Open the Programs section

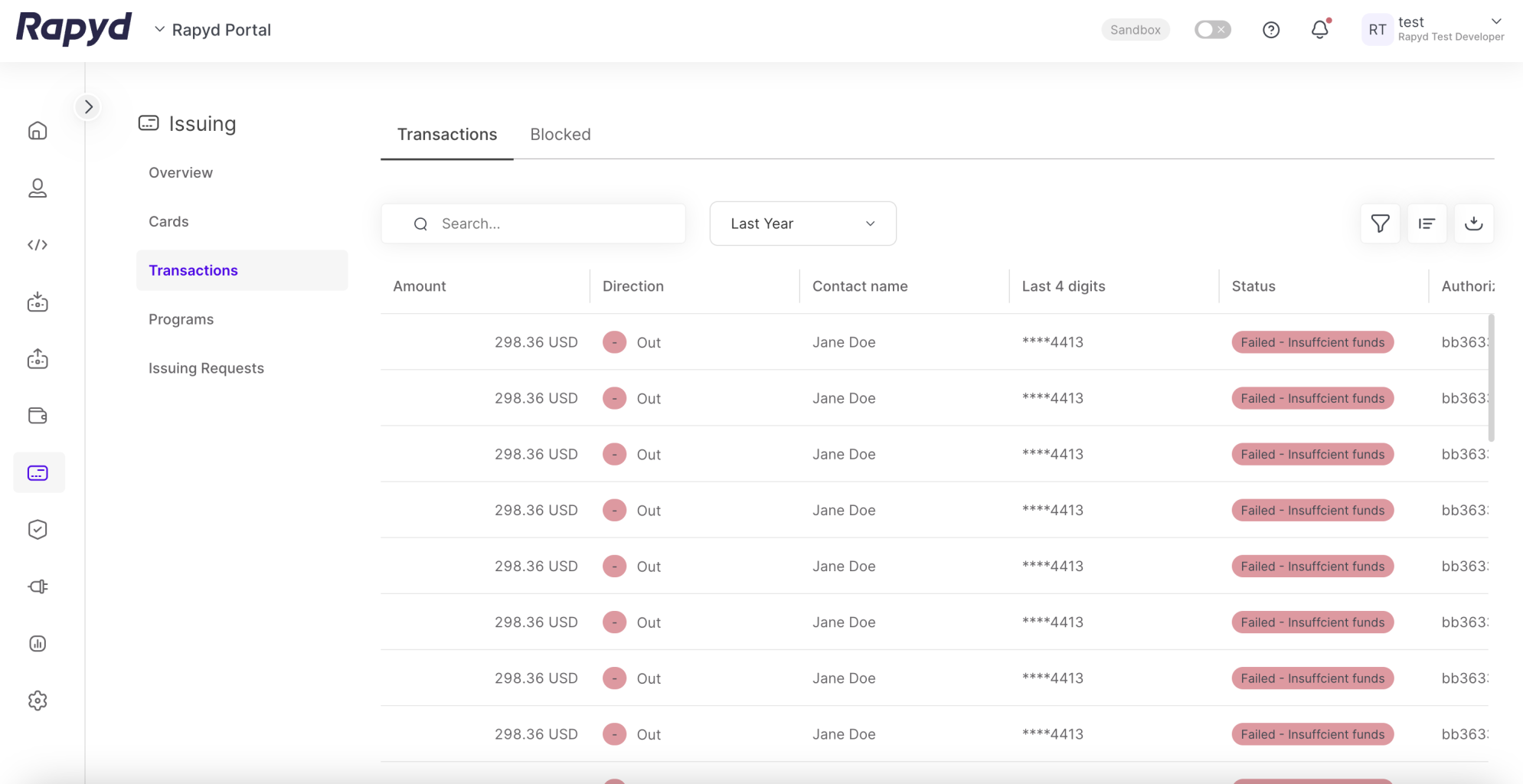pyautogui.click(x=181, y=319)
